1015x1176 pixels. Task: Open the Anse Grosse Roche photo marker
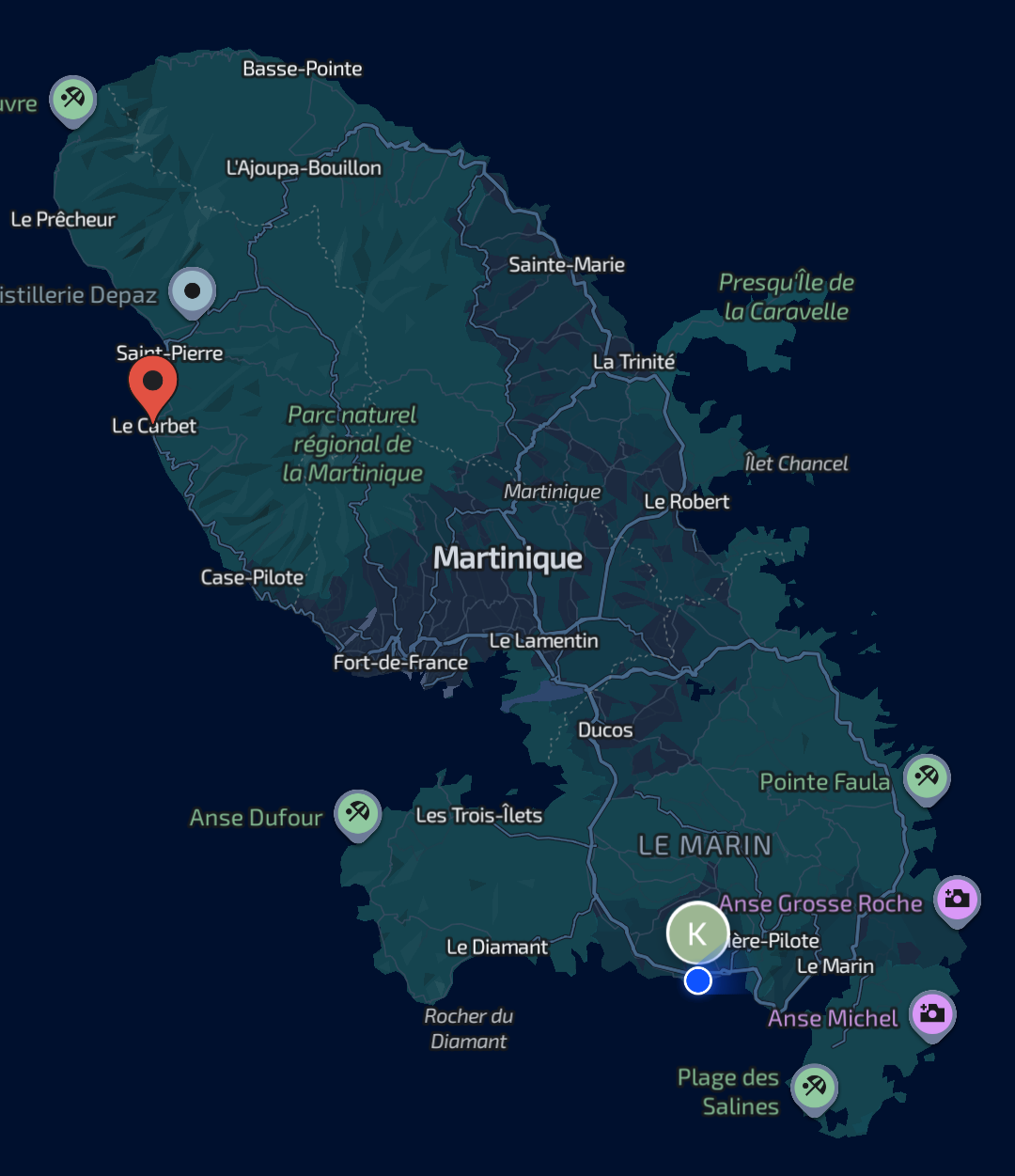(x=957, y=898)
